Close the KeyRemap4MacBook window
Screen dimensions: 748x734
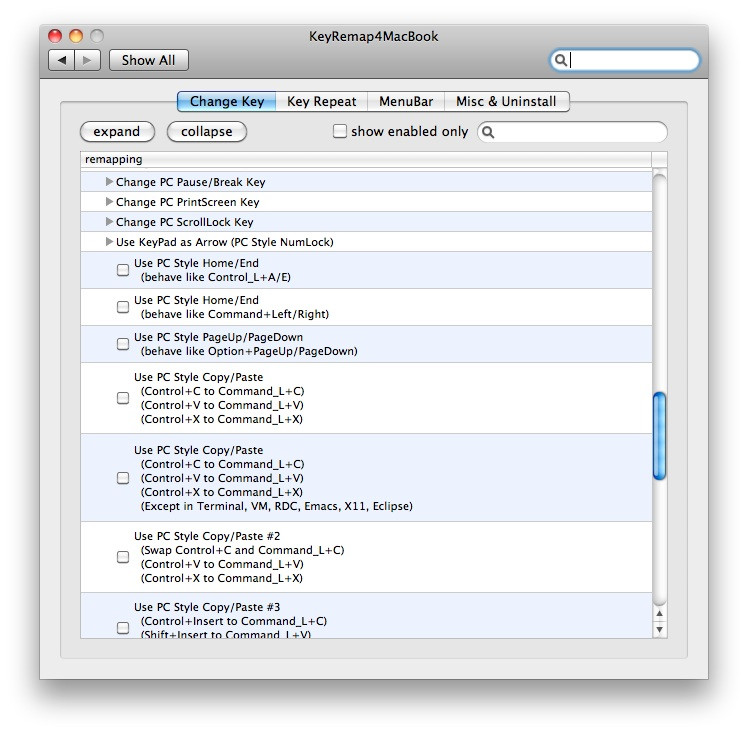[55, 36]
